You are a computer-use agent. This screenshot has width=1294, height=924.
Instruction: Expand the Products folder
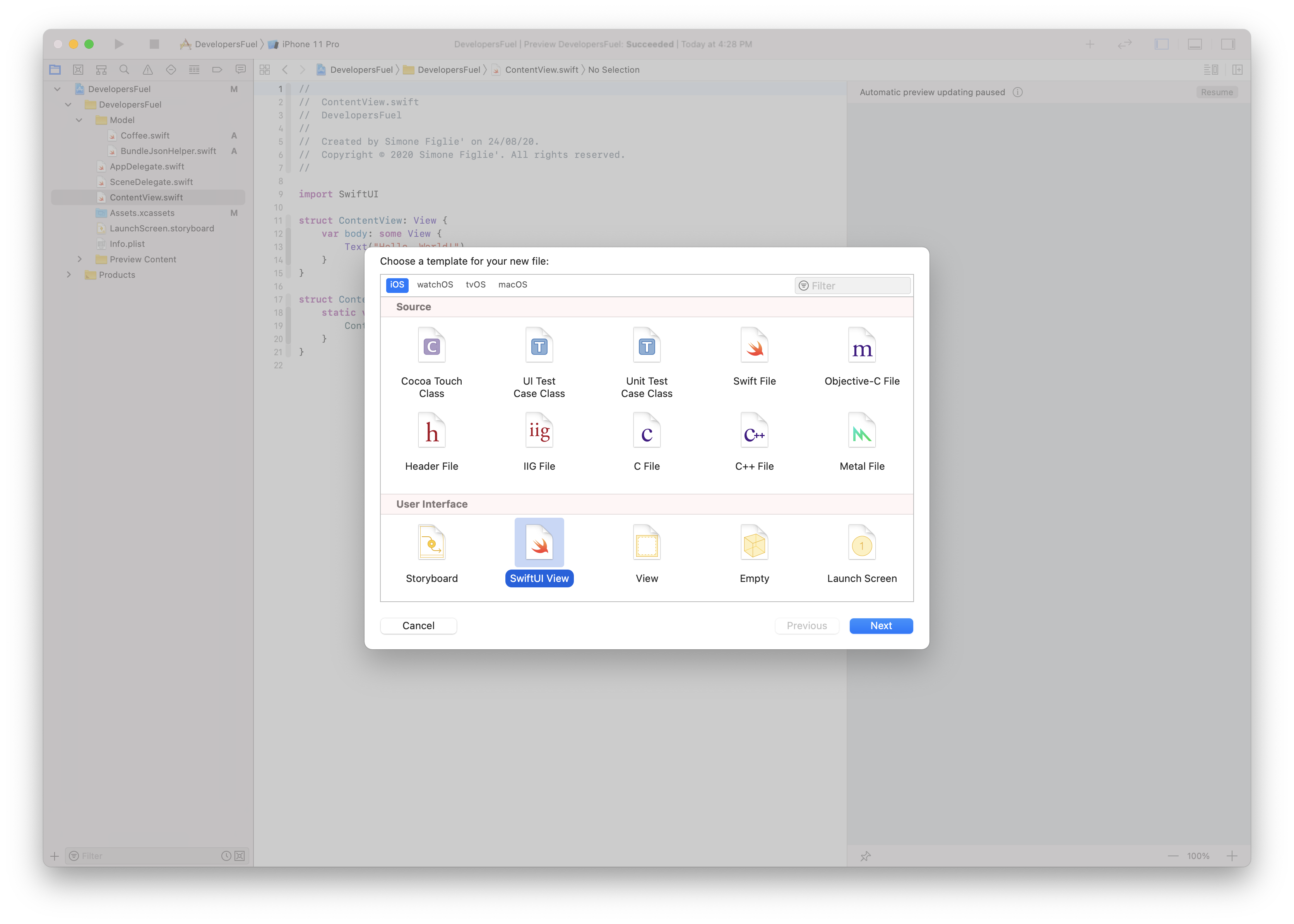(68, 274)
